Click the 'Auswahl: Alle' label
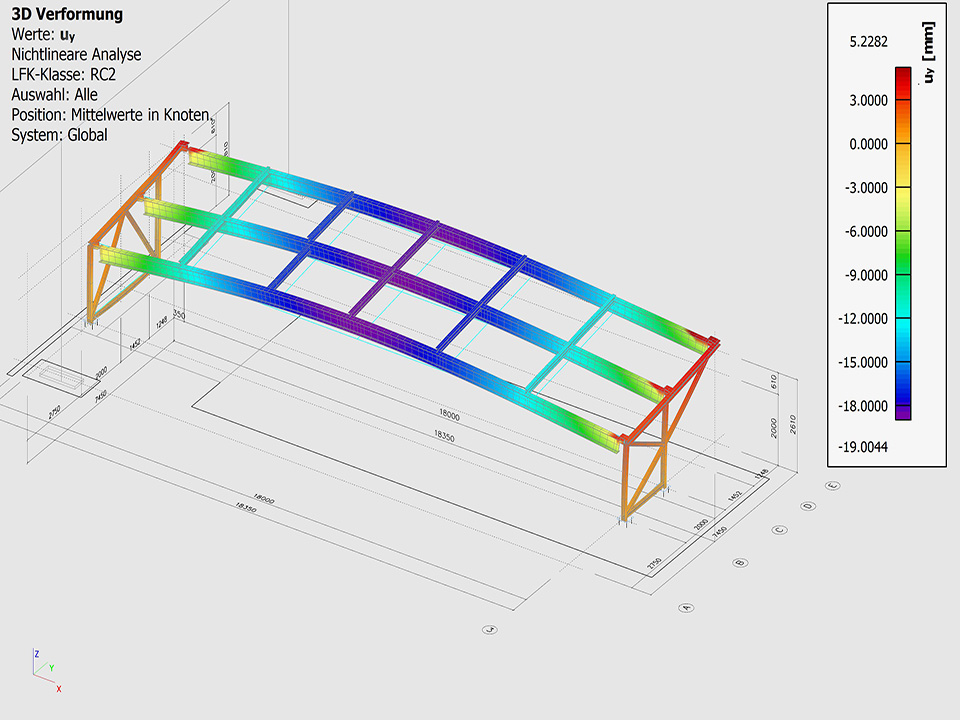The image size is (960, 720). 54,95
